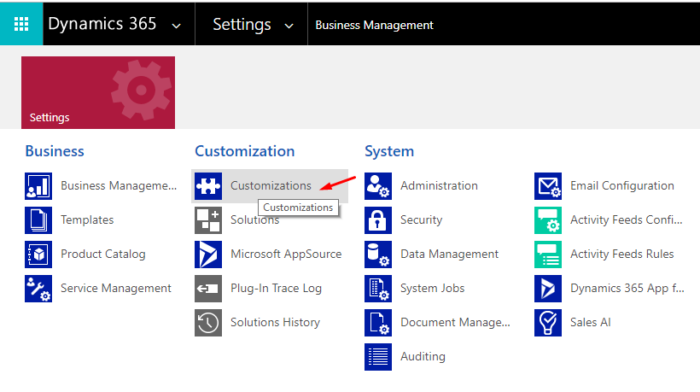The image size is (700, 392).
Task: Click the Sales AI lightbulb icon
Action: click(x=548, y=322)
